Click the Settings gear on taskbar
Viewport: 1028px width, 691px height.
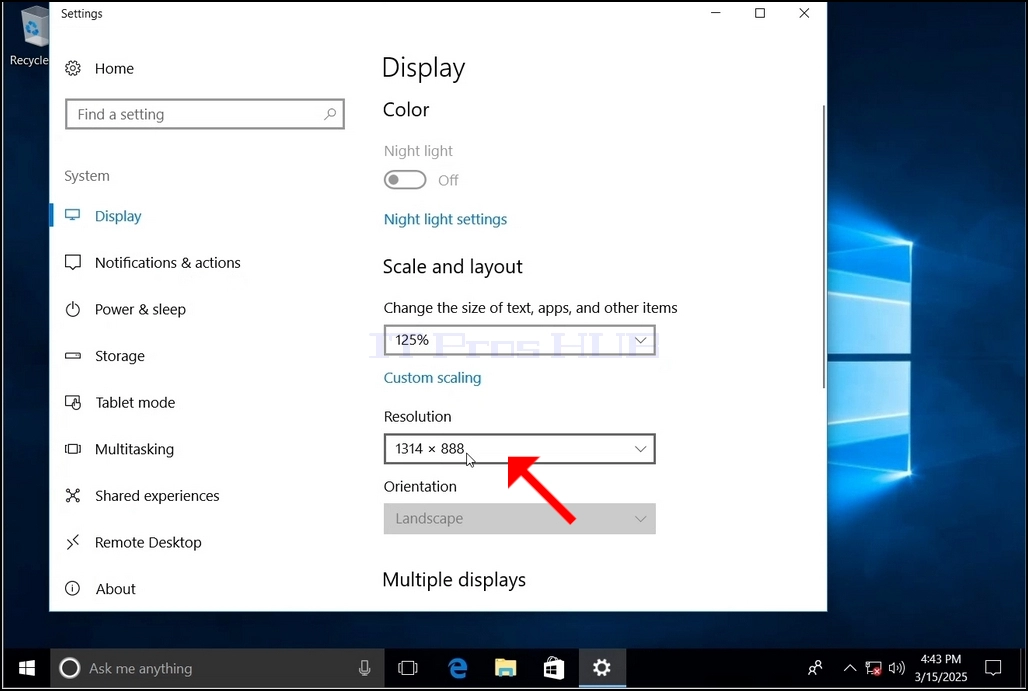pos(602,668)
